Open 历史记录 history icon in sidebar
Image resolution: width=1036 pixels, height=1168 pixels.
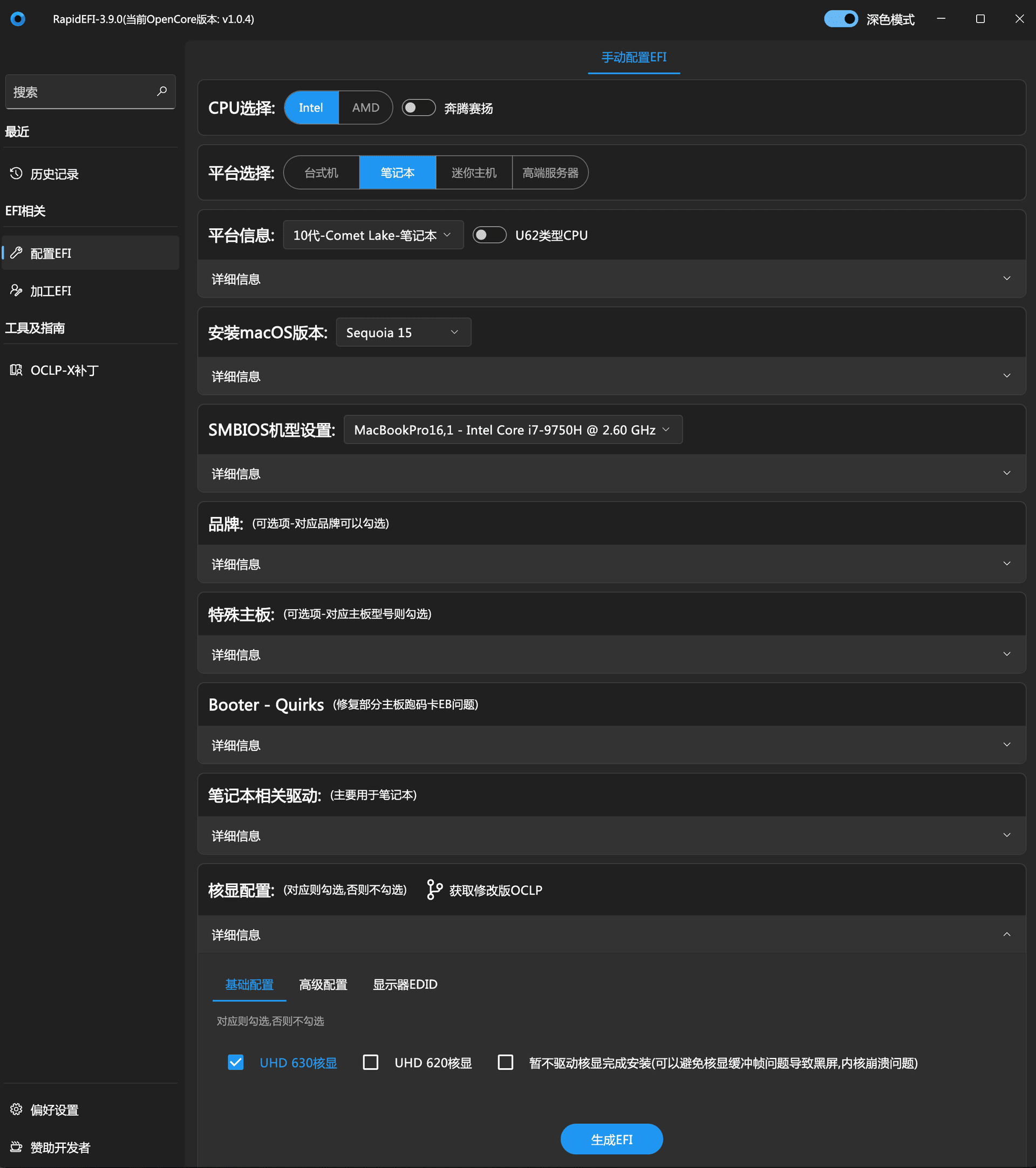[16, 173]
